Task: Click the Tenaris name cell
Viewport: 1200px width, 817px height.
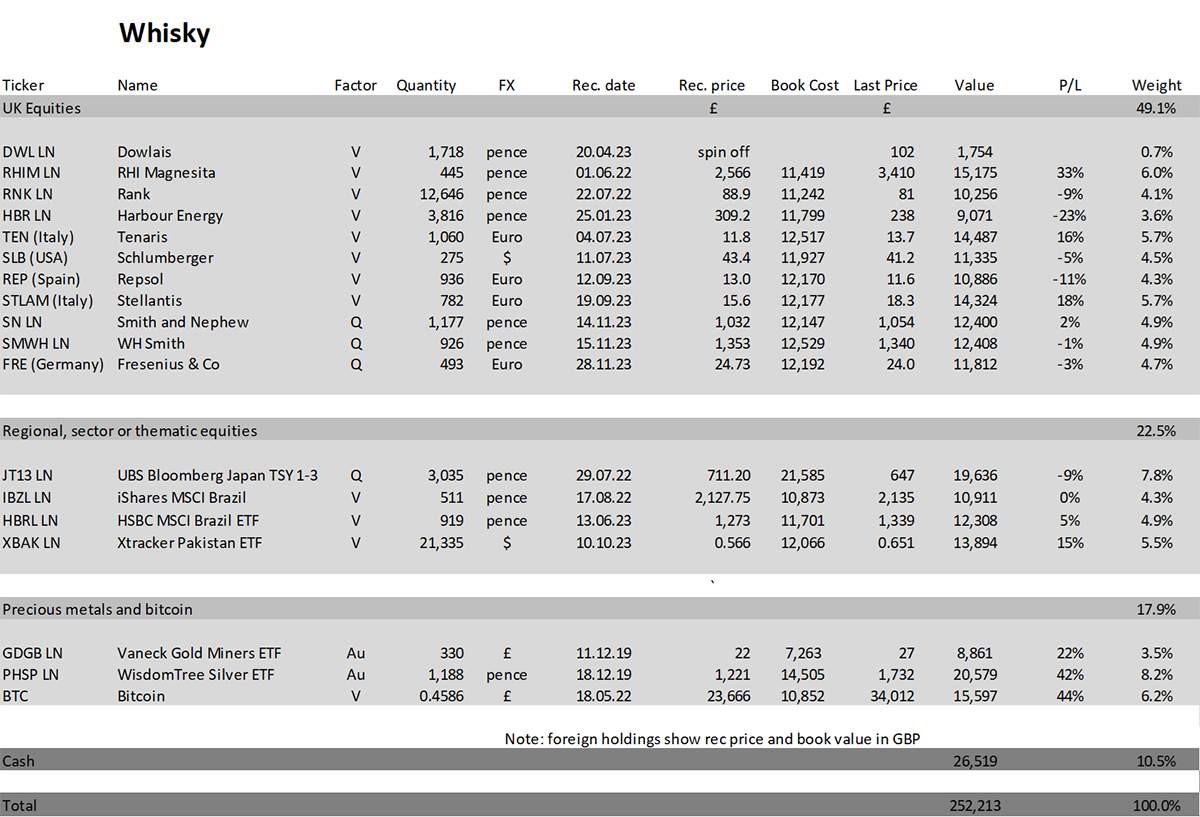Action: (x=142, y=237)
